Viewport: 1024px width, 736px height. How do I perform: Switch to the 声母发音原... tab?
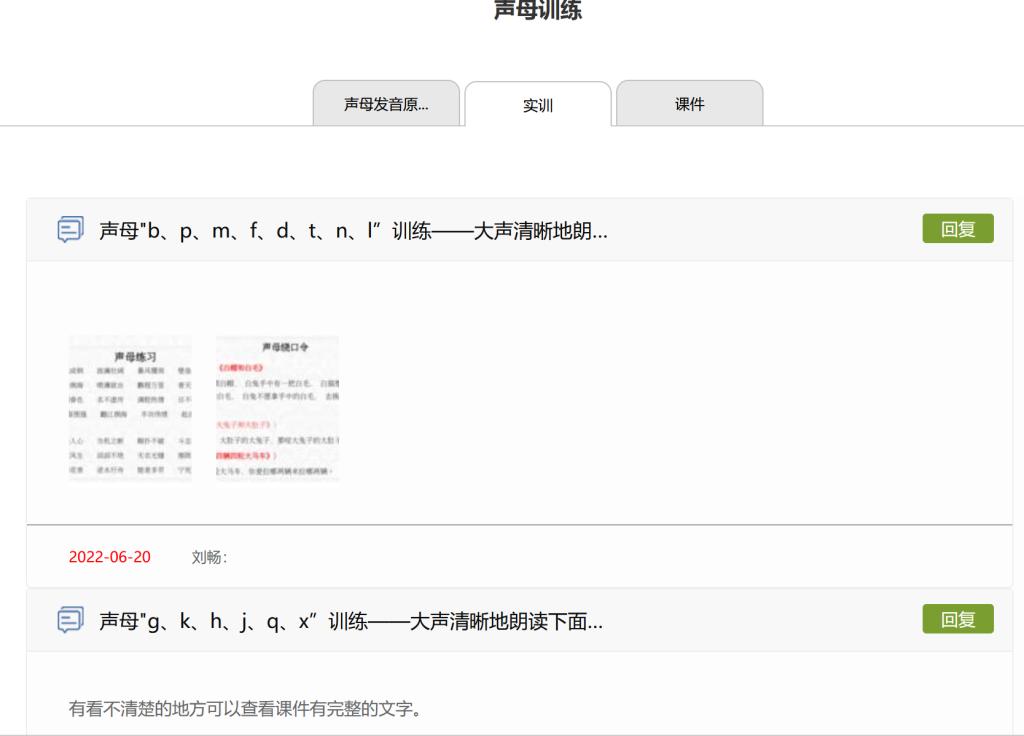[x=386, y=104]
